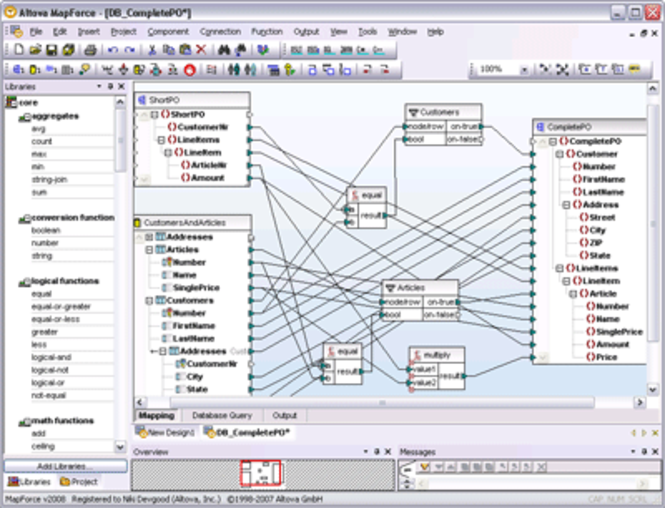Switch to the New Design1 document tab

pyautogui.click(x=166, y=433)
